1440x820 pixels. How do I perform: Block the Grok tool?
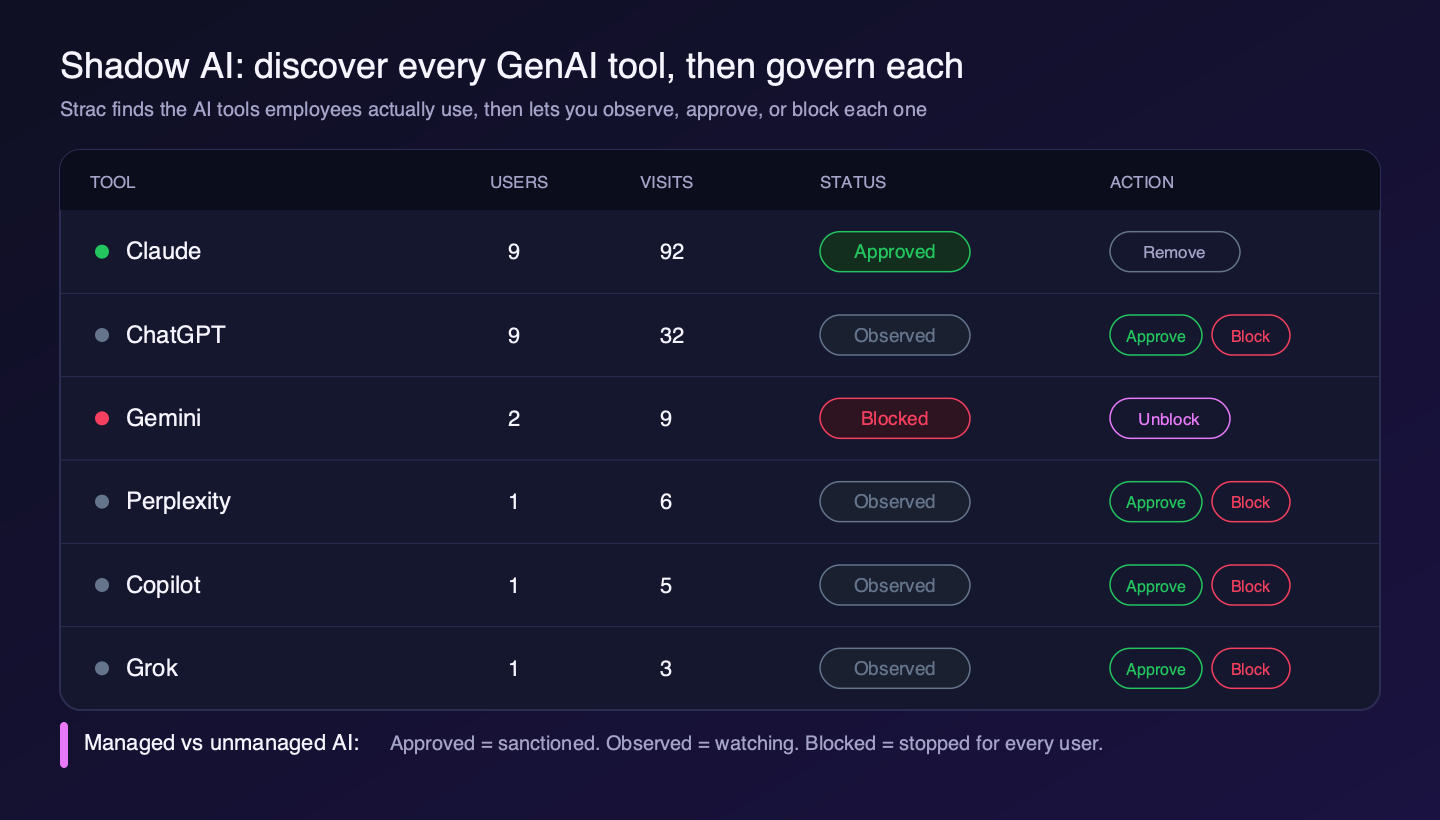point(1251,669)
